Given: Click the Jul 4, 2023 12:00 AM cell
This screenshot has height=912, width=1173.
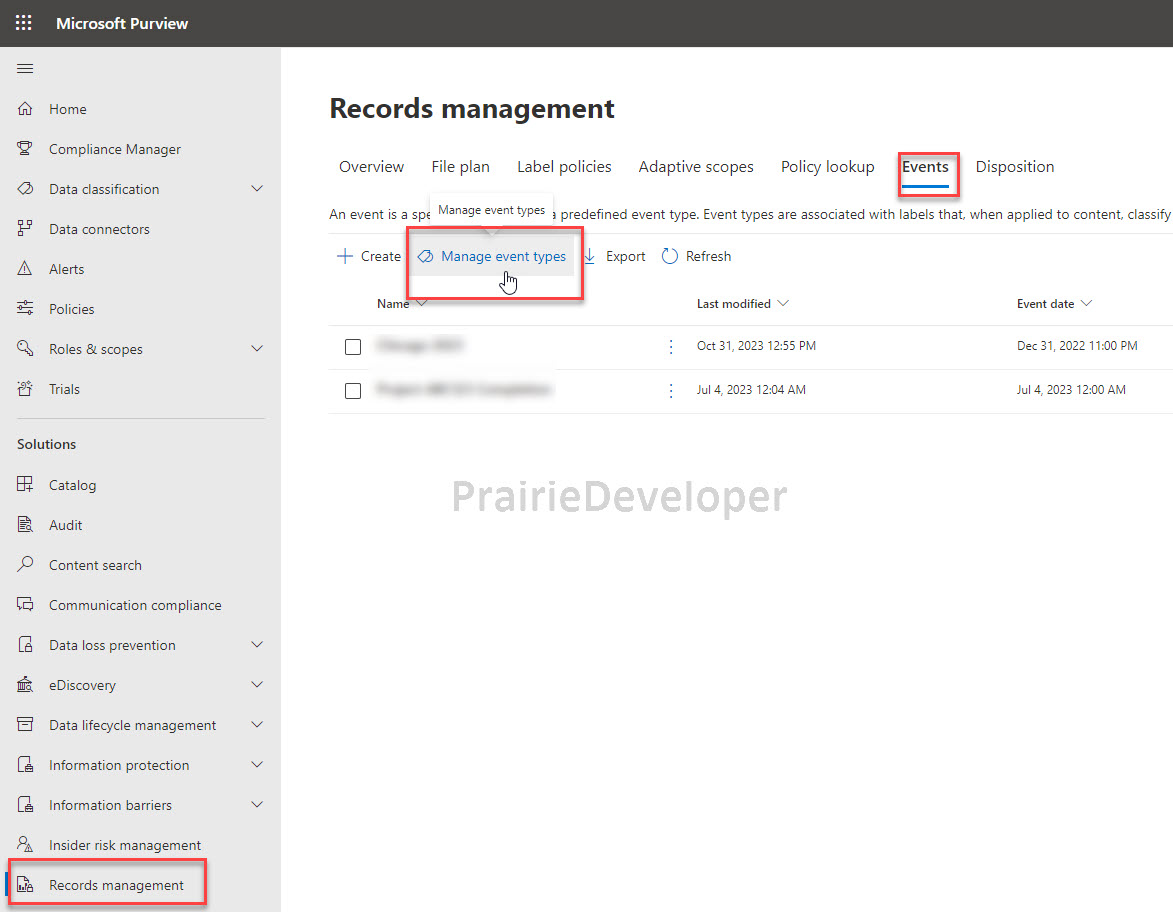Looking at the screenshot, I should [x=1071, y=389].
